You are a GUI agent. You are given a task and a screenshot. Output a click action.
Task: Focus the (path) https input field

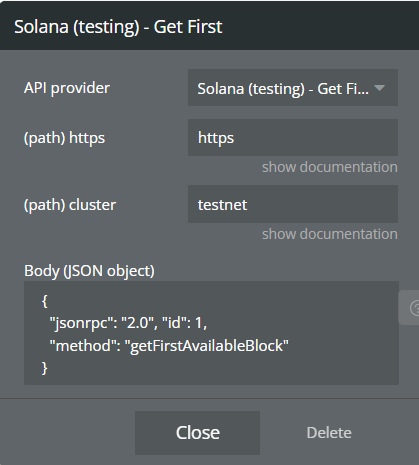click(x=293, y=137)
